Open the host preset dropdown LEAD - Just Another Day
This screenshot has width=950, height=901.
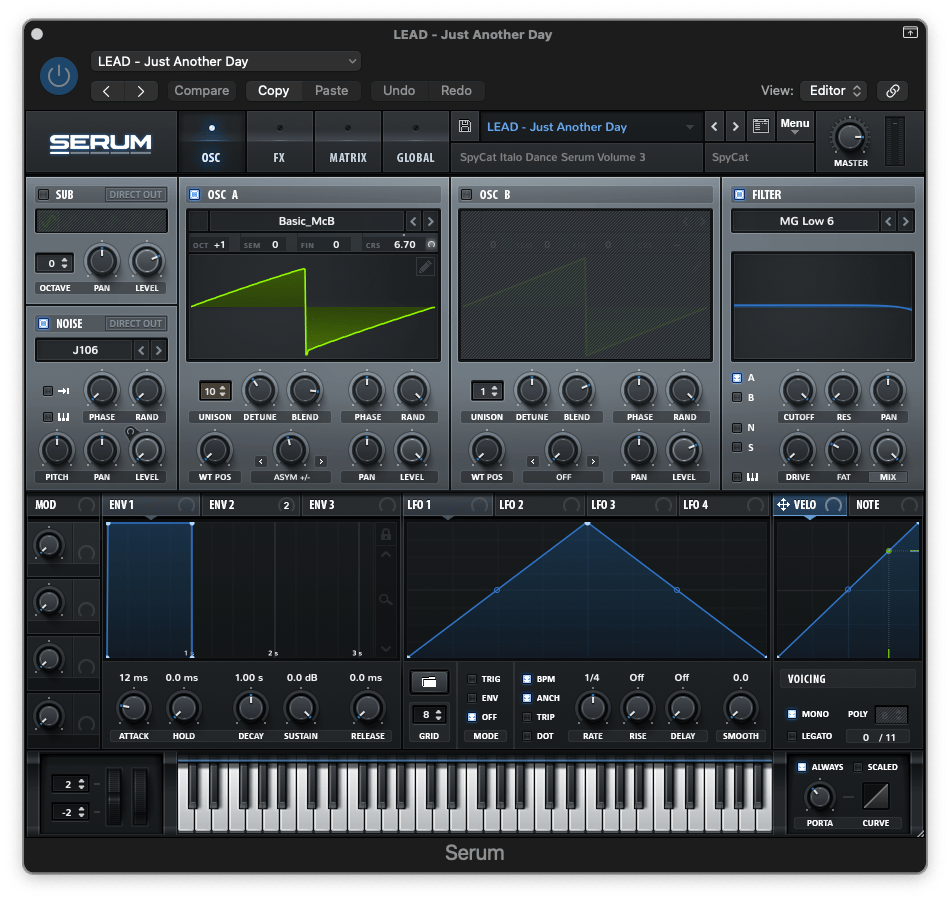(226, 61)
